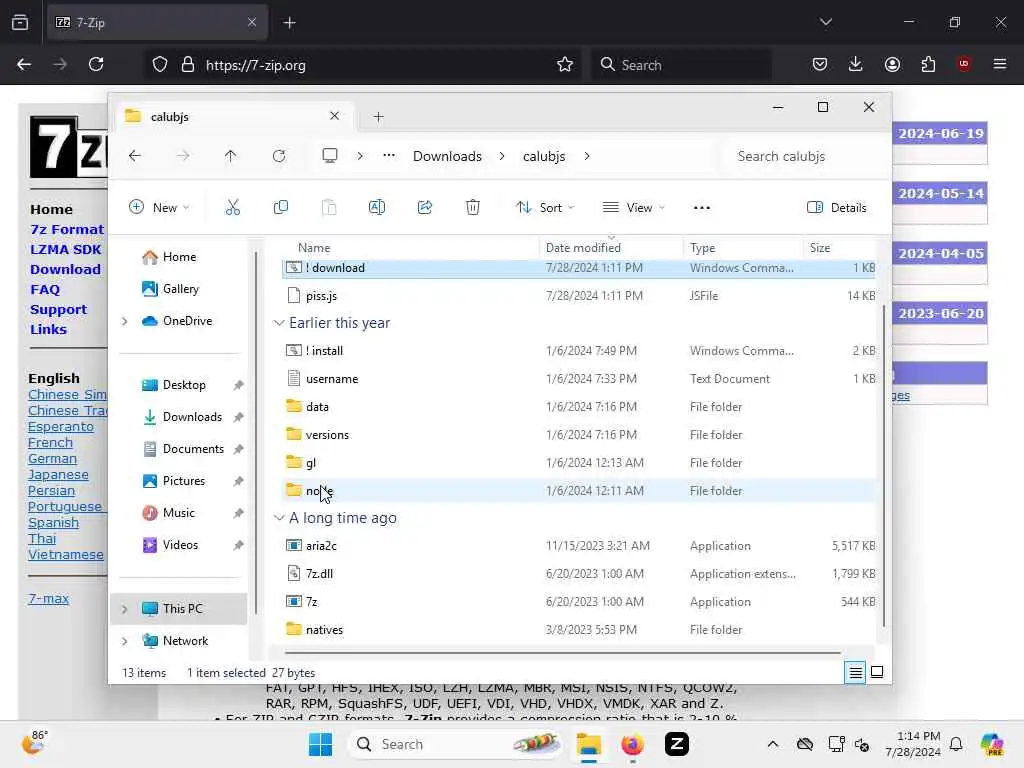
Task: Click the vertical scrollbar of the file list
Action: [884, 464]
